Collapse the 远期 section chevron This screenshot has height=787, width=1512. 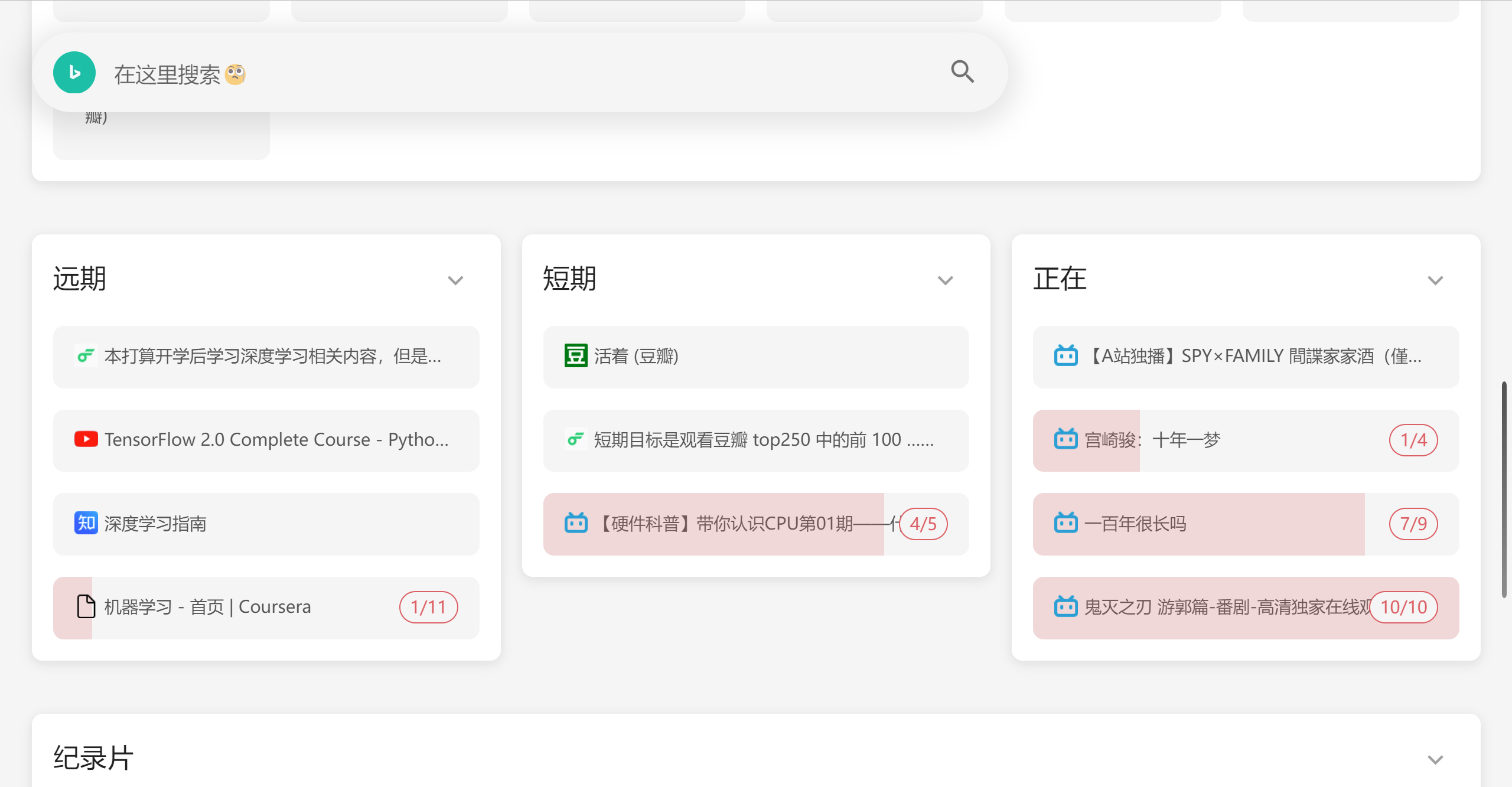point(455,280)
